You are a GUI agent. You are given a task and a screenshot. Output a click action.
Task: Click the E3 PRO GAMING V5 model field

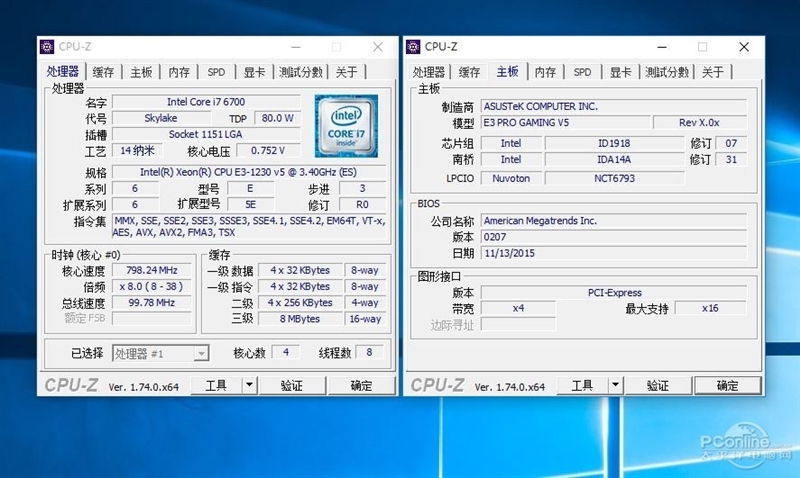(566, 122)
